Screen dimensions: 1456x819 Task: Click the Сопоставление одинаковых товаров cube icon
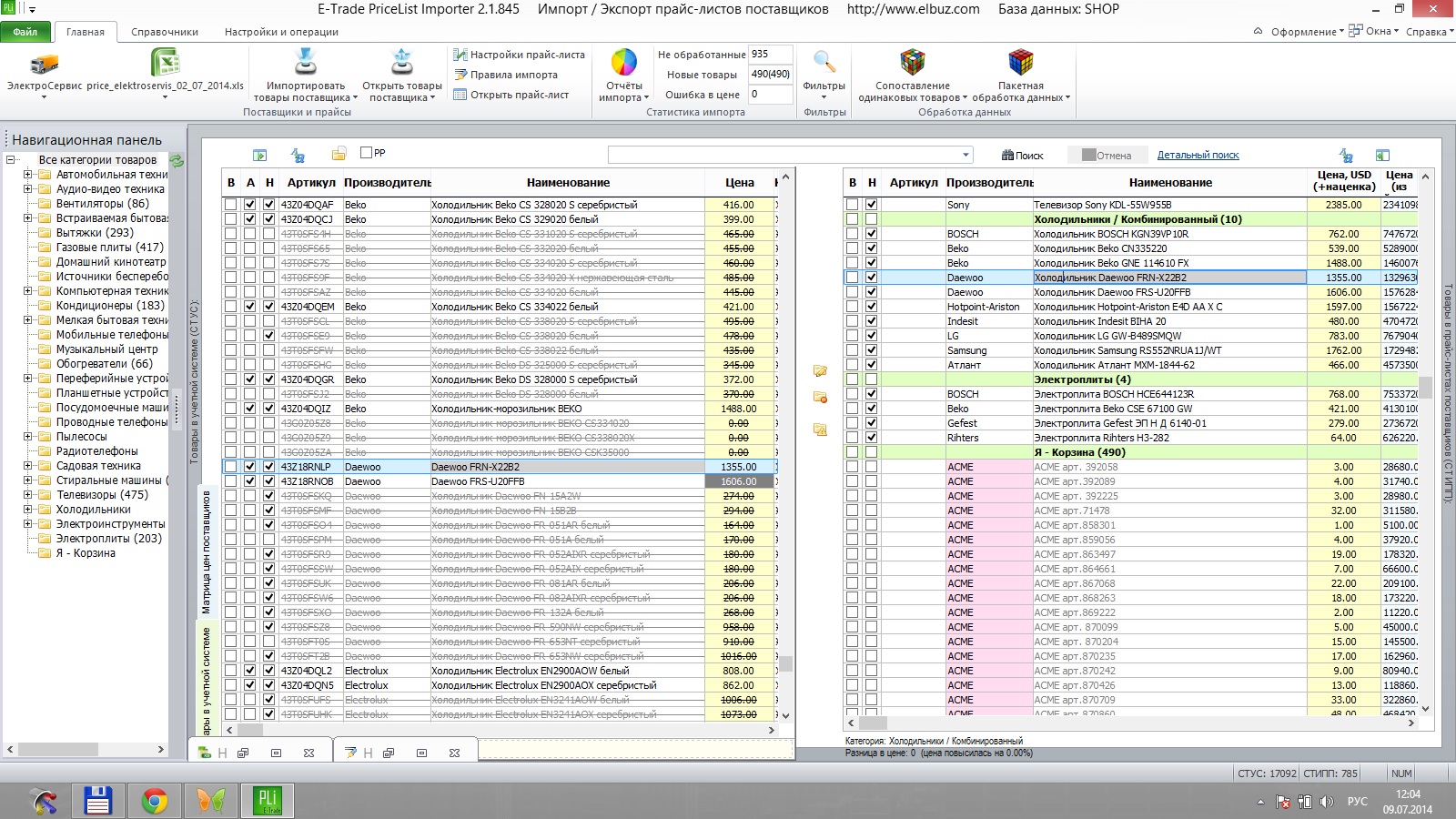(x=912, y=62)
